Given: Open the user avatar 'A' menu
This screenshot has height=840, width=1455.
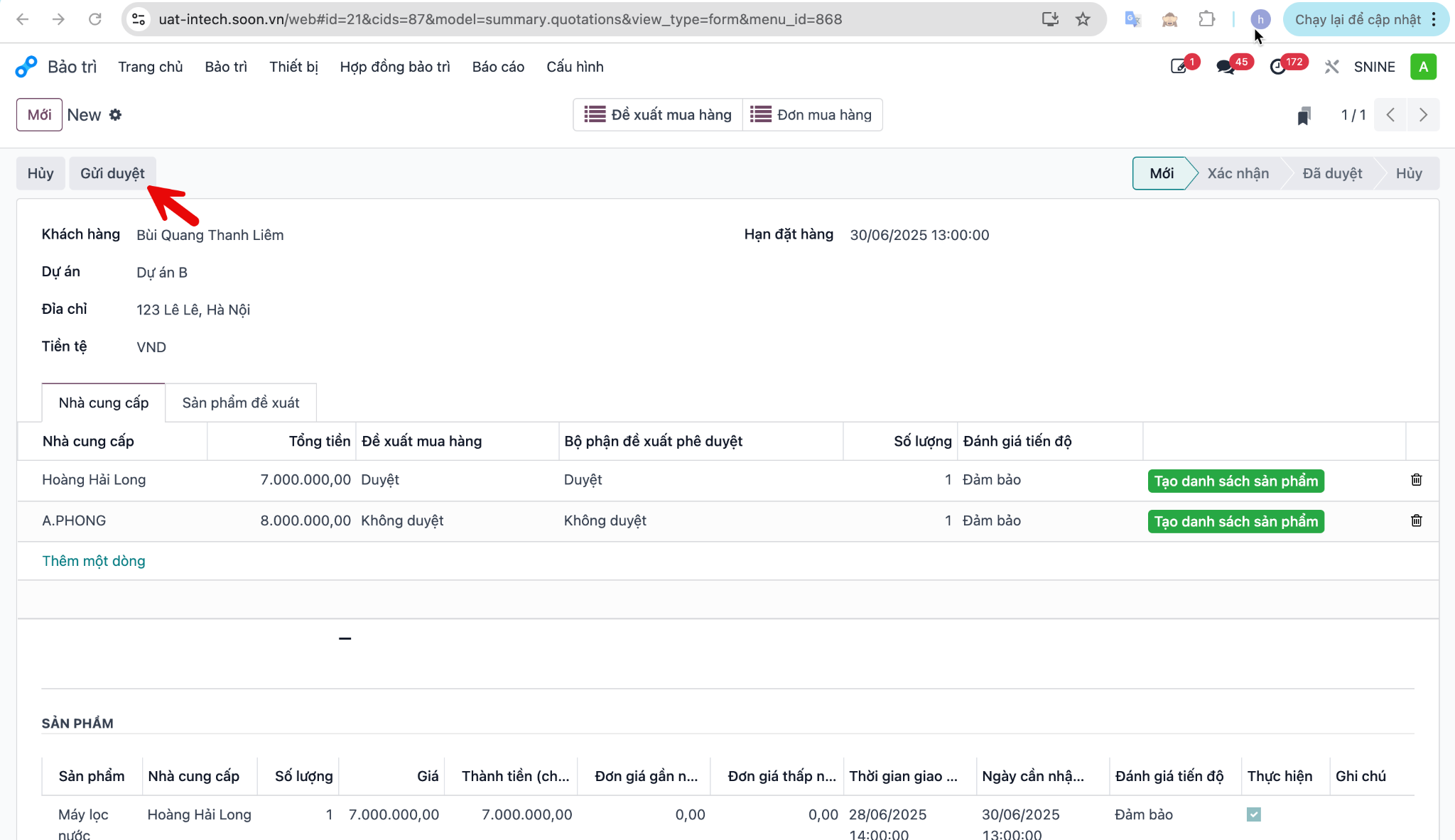Looking at the screenshot, I should 1423,67.
